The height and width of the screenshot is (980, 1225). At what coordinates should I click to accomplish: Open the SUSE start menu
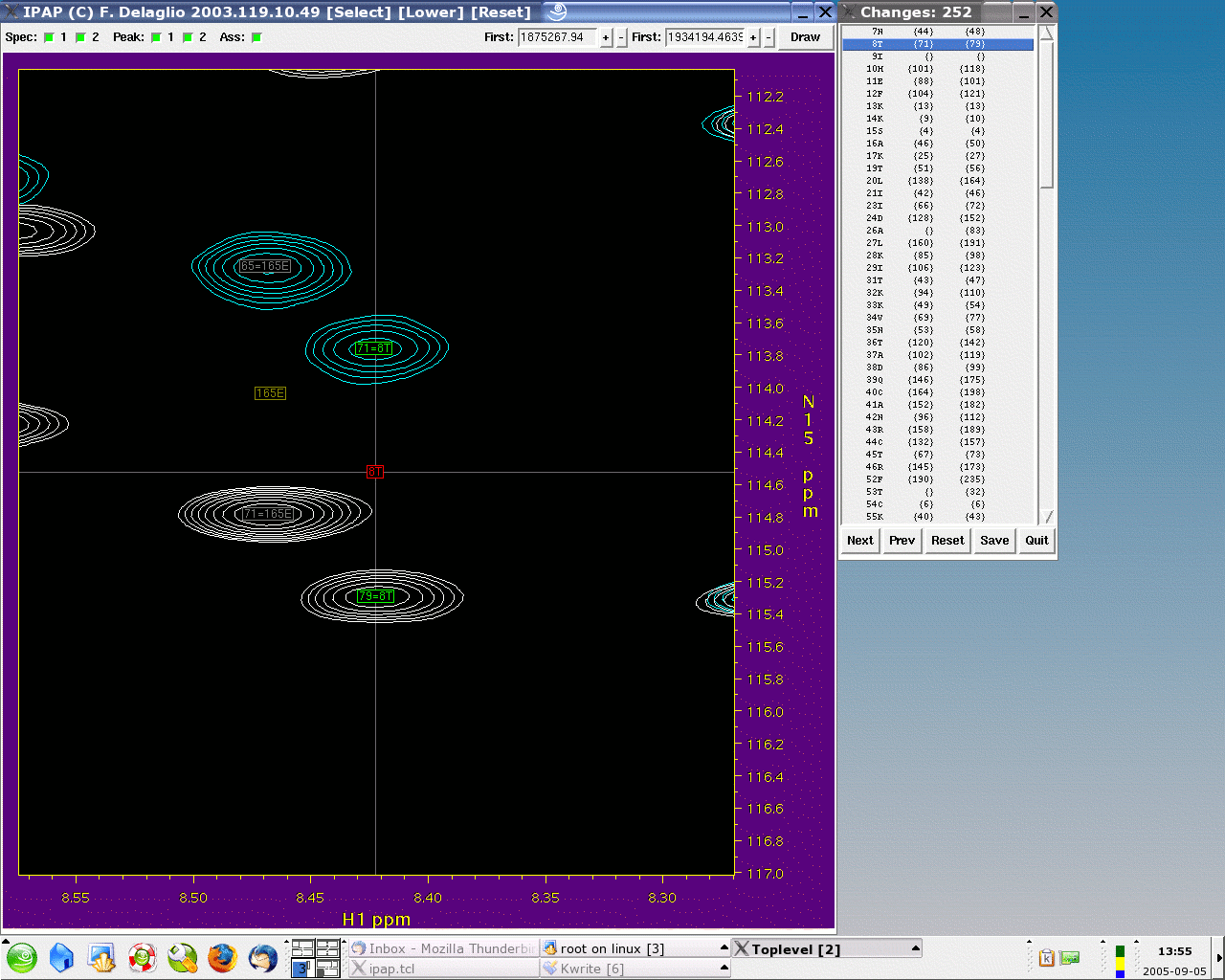pos(22,958)
